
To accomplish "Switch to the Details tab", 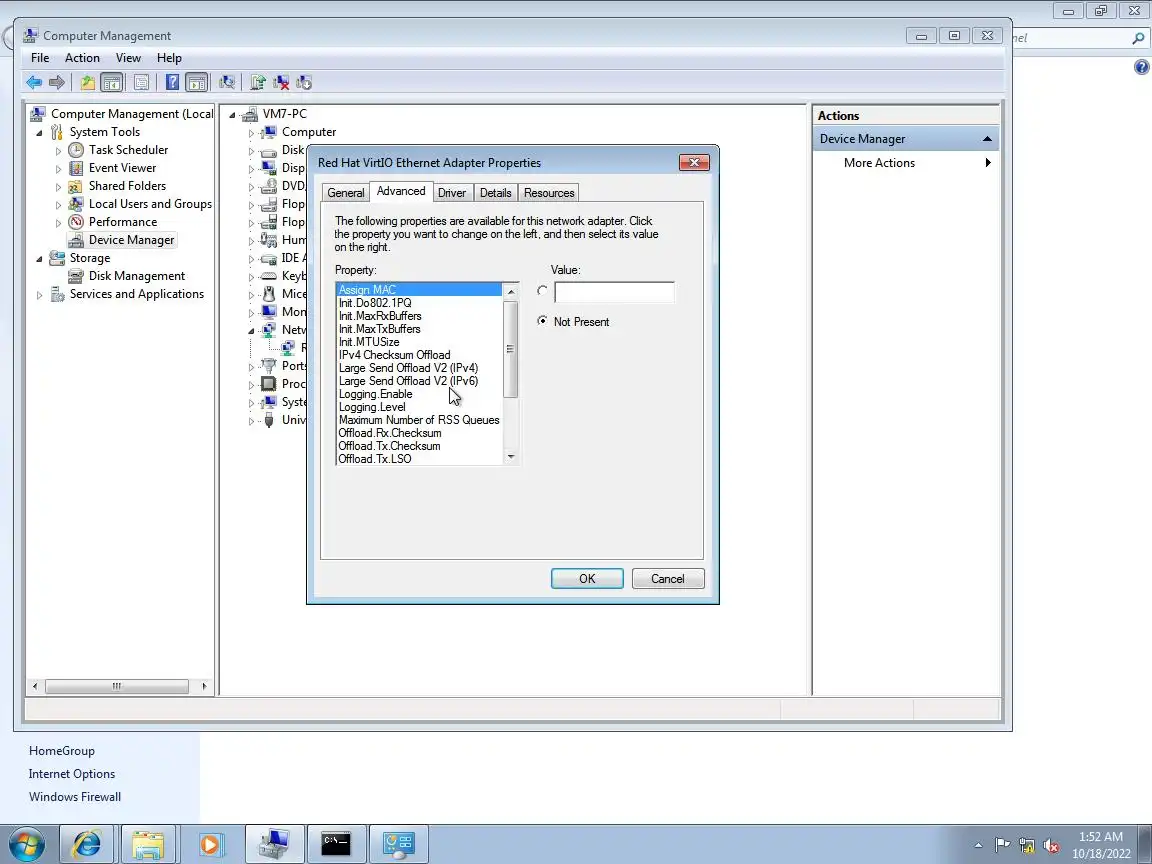I will click(x=495, y=192).
